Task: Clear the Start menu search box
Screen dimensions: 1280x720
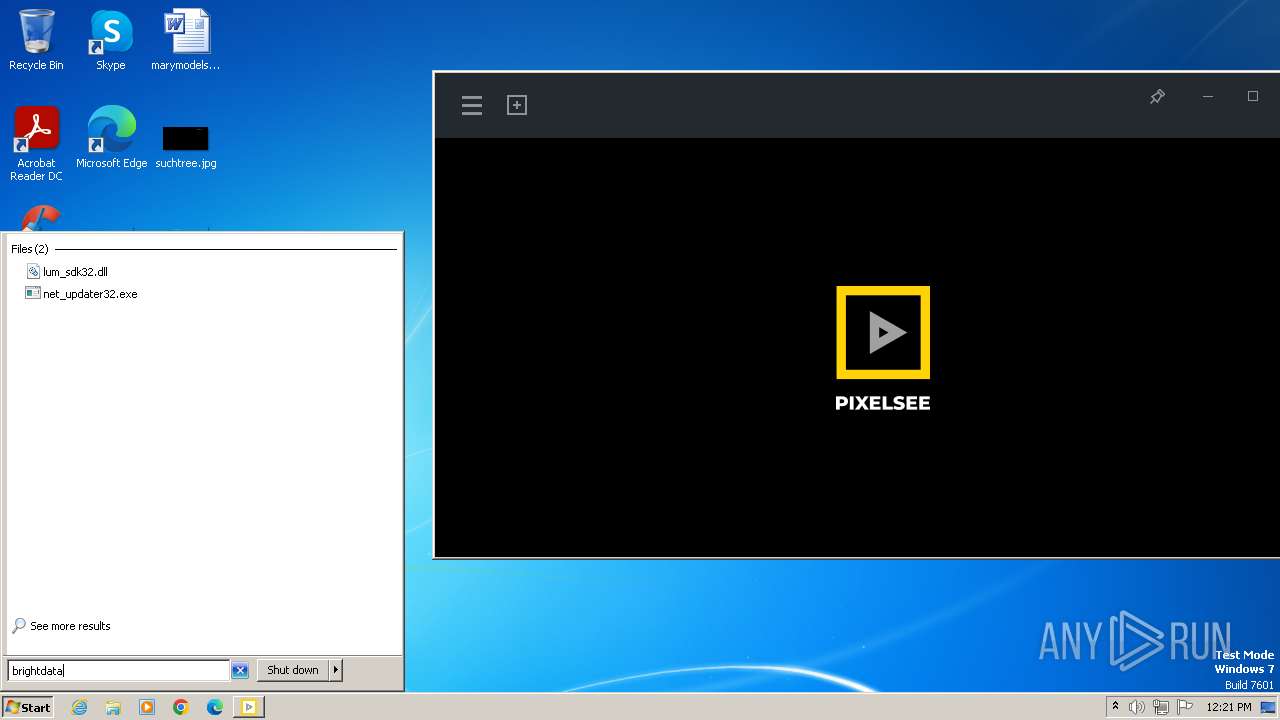Action: 240,671
